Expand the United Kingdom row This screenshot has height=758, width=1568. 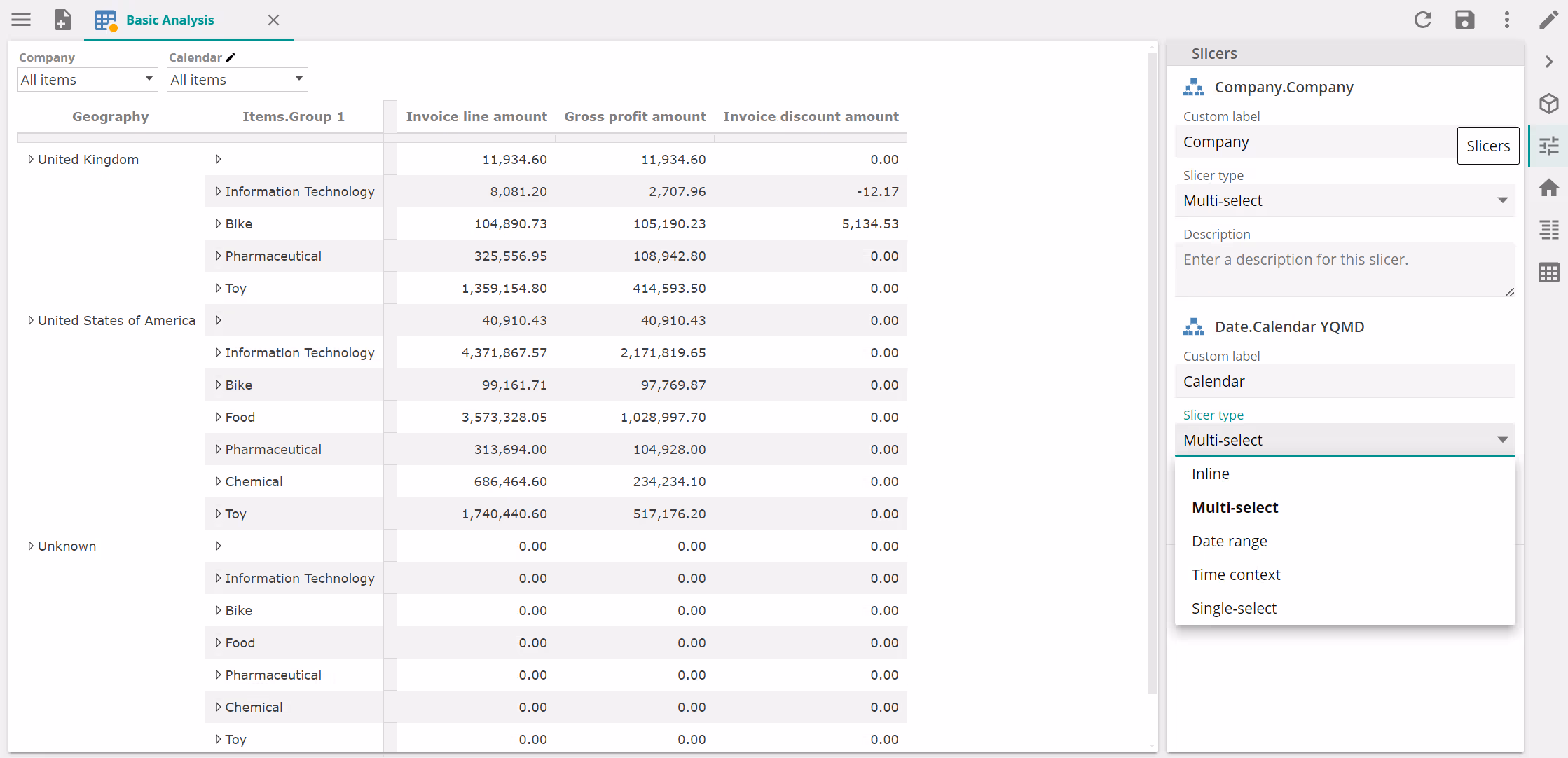point(30,160)
